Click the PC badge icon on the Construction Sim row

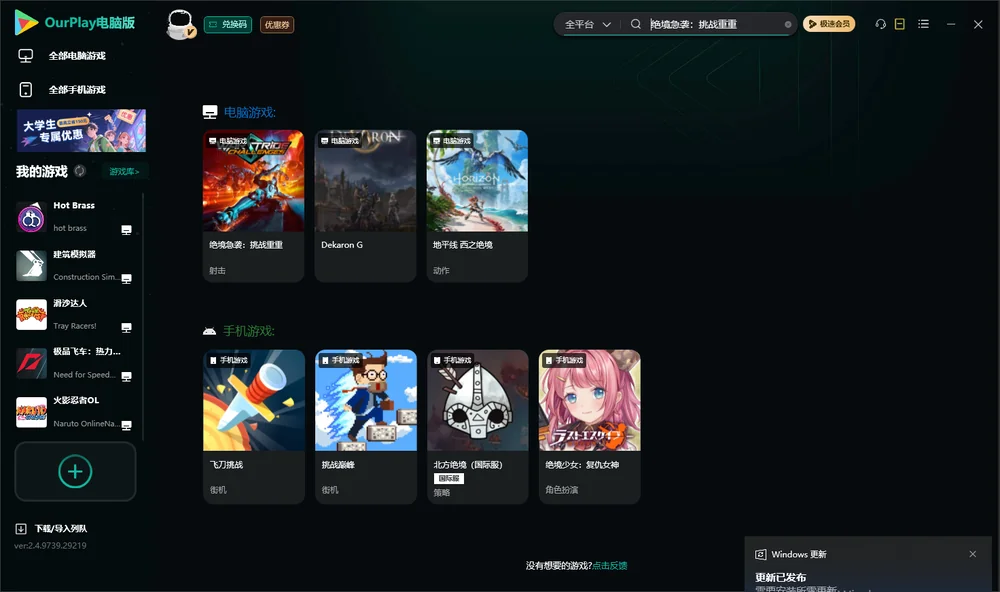[126, 279]
